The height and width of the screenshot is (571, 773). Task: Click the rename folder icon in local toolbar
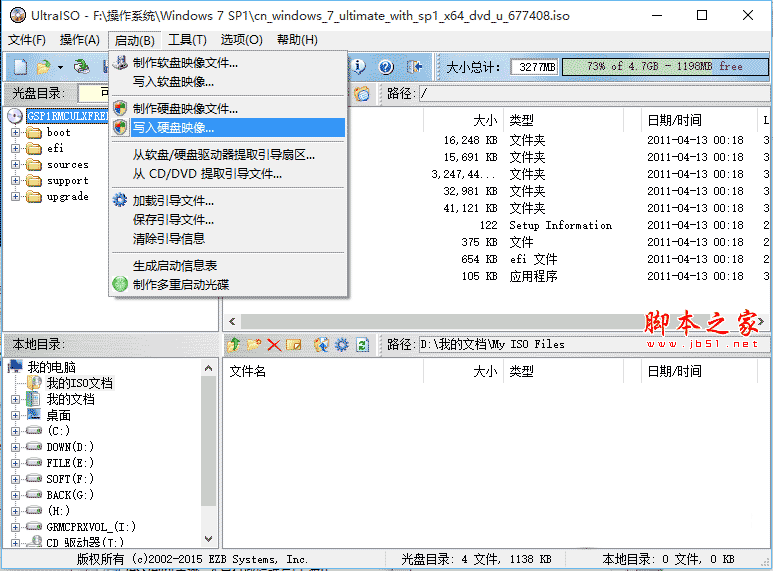pyautogui.click(x=293, y=344)
